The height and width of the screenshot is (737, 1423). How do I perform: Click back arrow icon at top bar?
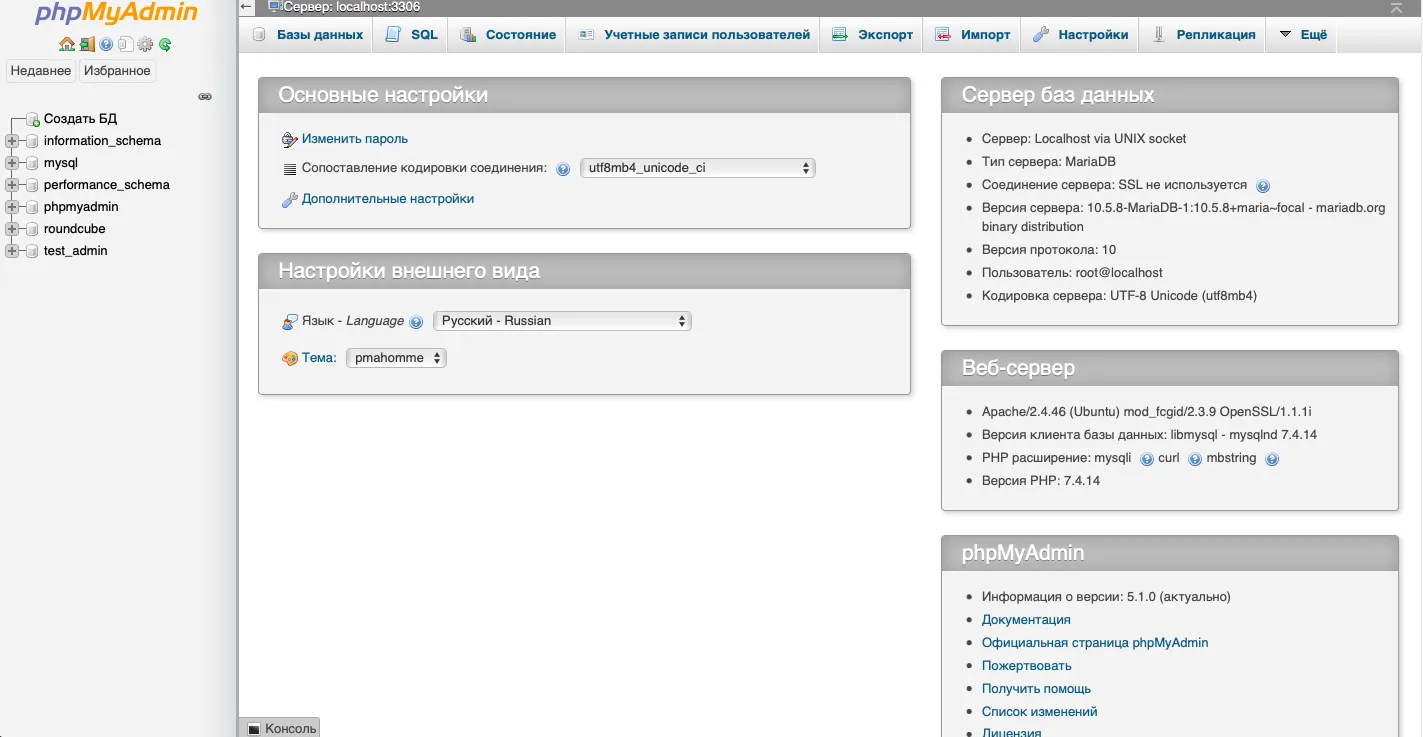(x=247, y=7)
